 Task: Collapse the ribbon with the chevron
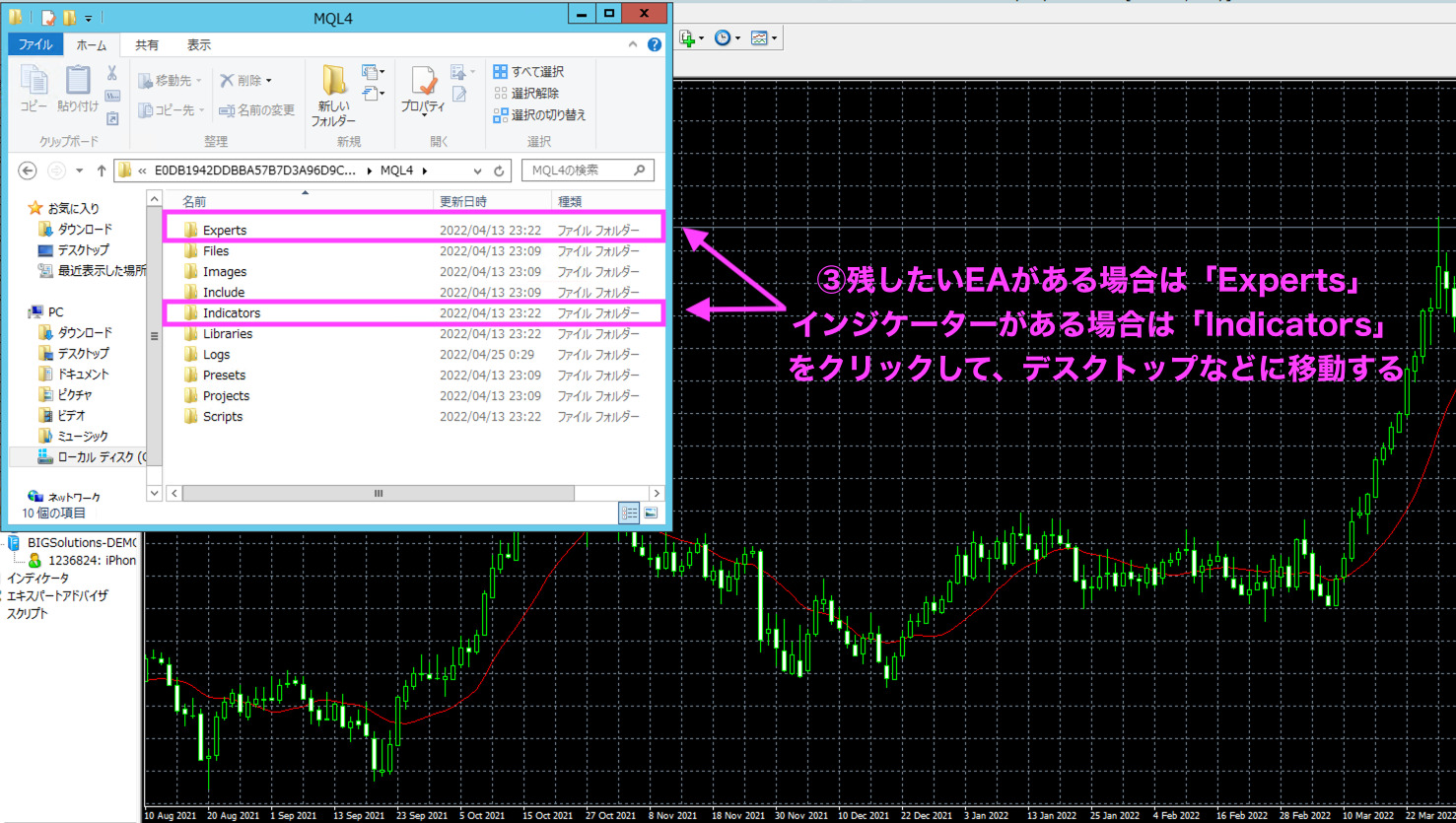point(633,44)
